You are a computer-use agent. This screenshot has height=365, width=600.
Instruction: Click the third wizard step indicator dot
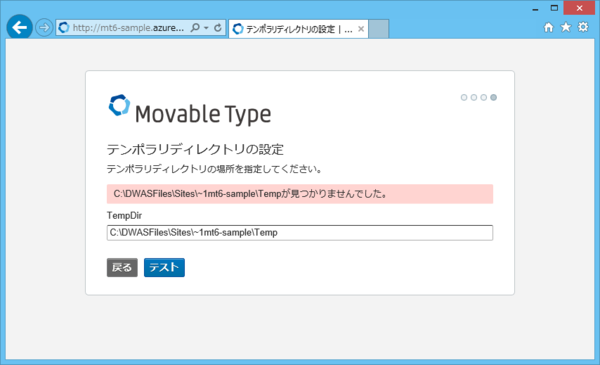[484, 98]
